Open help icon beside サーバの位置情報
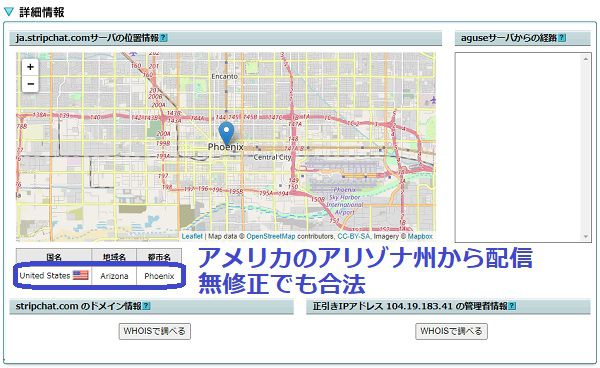 click(163, 38)
